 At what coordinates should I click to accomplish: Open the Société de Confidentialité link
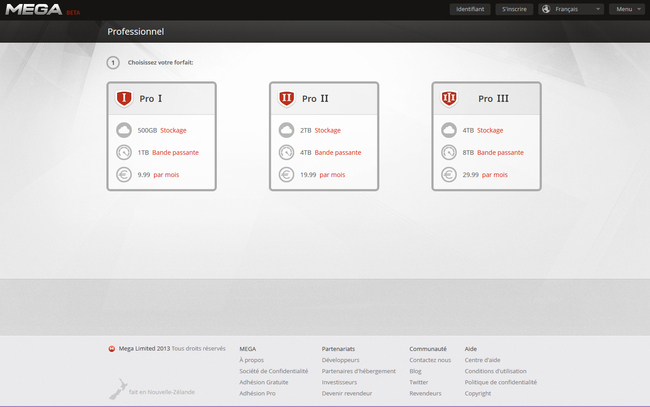click(274, 371)
